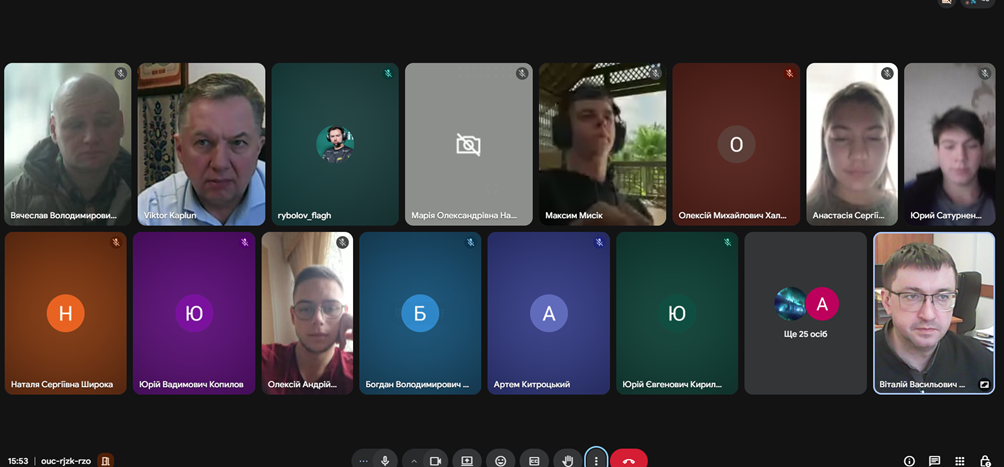Click the screen icon on Віталій Васильович tile

pyautogui.click(x=984, y=384)
